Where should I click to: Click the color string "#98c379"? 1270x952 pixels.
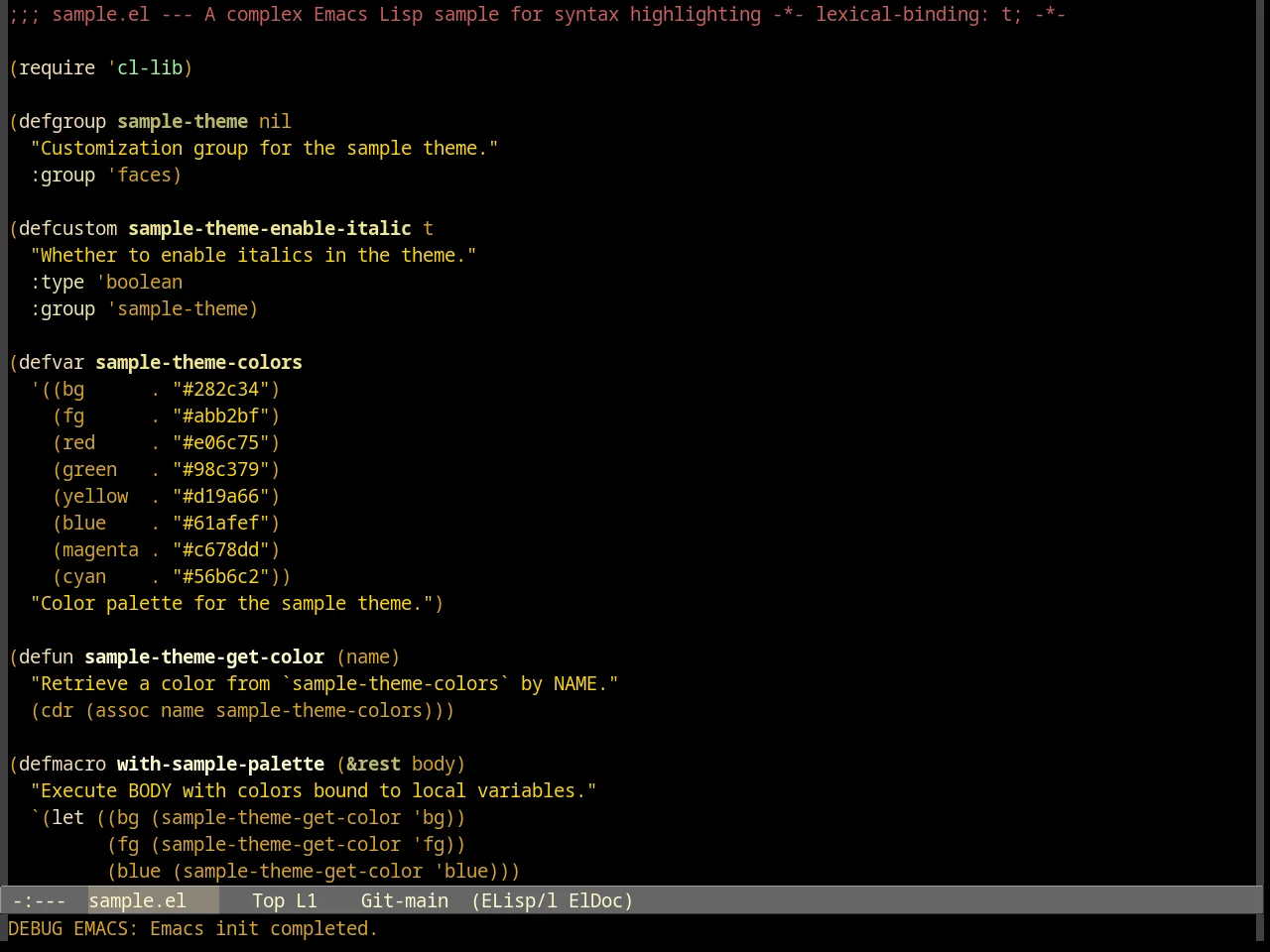click(x=221, y=469)
